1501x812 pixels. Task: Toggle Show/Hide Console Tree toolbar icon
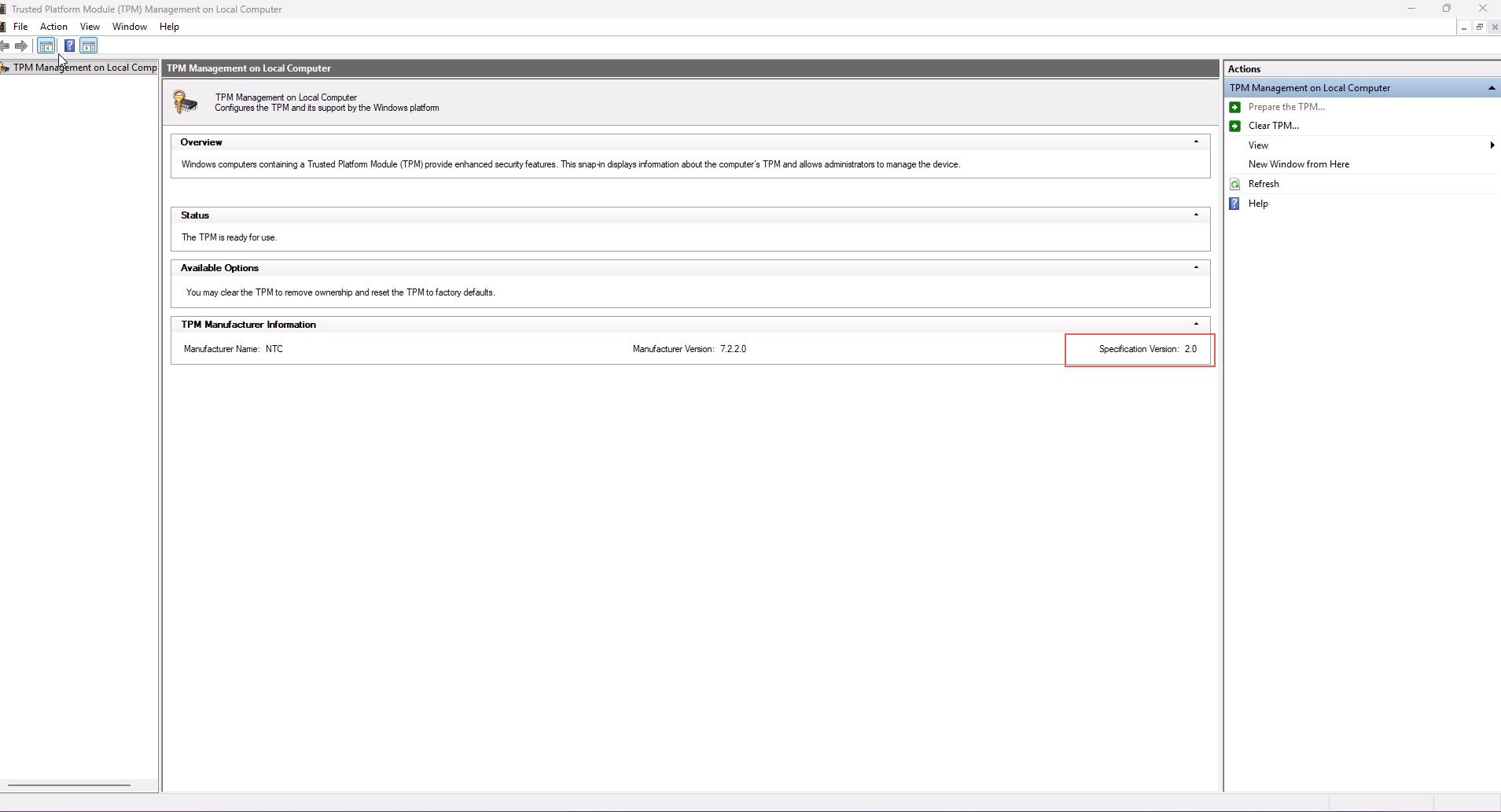(x=46, y=46)
